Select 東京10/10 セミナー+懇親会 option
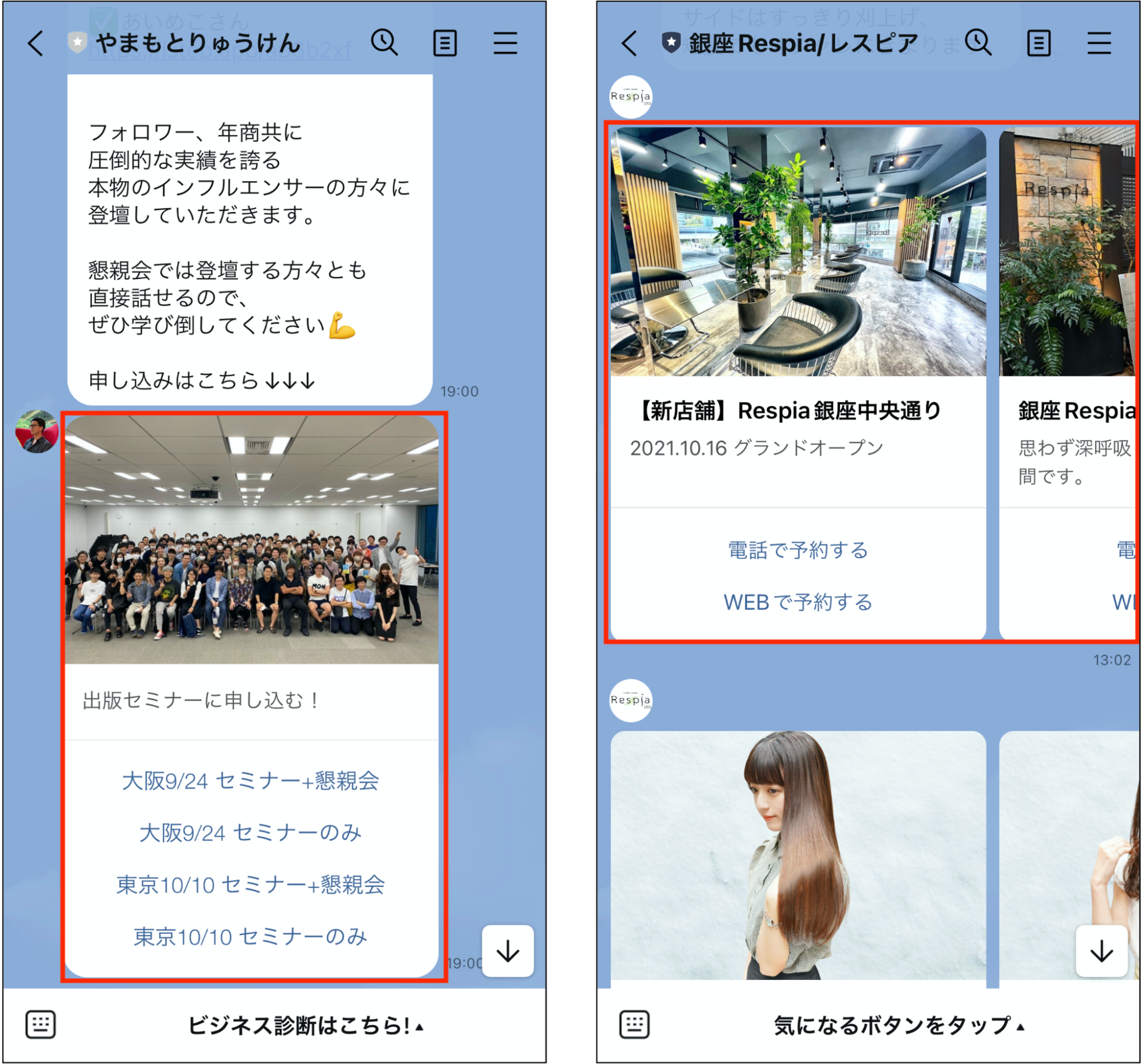 pyautogui.click(x=251, y=885)
